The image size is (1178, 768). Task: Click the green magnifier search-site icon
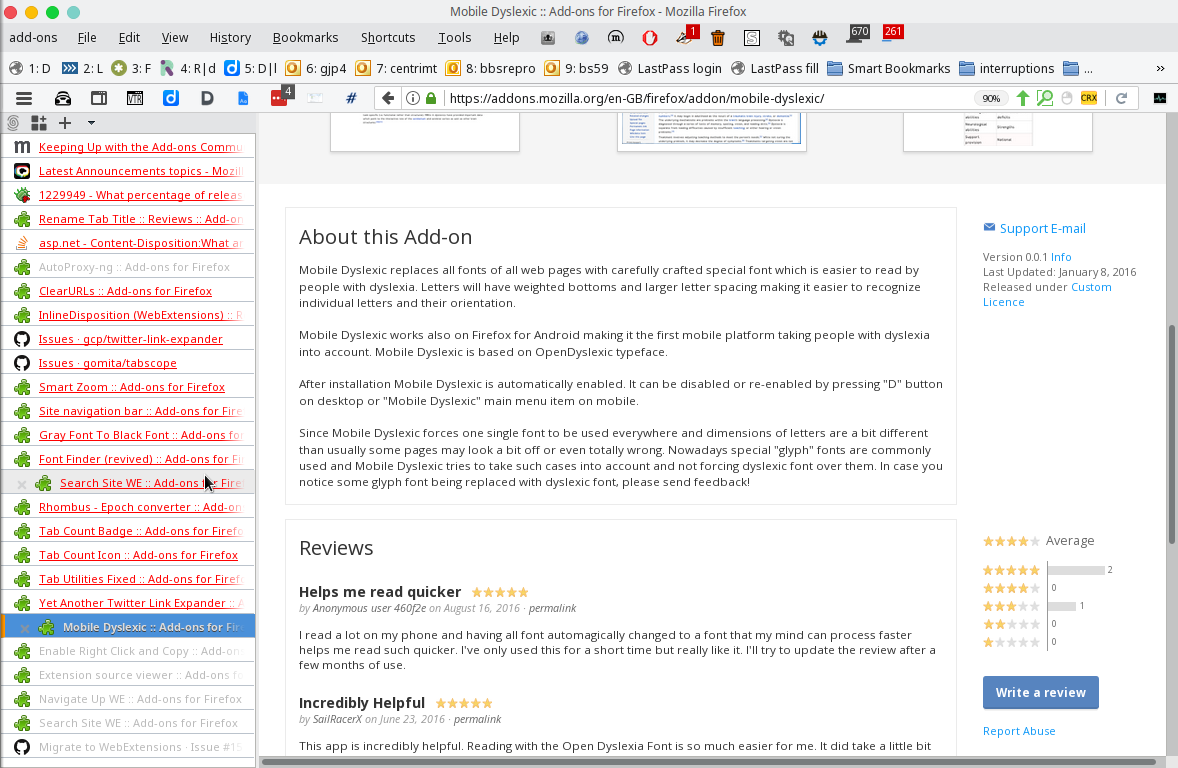[x=1044, y=98]
